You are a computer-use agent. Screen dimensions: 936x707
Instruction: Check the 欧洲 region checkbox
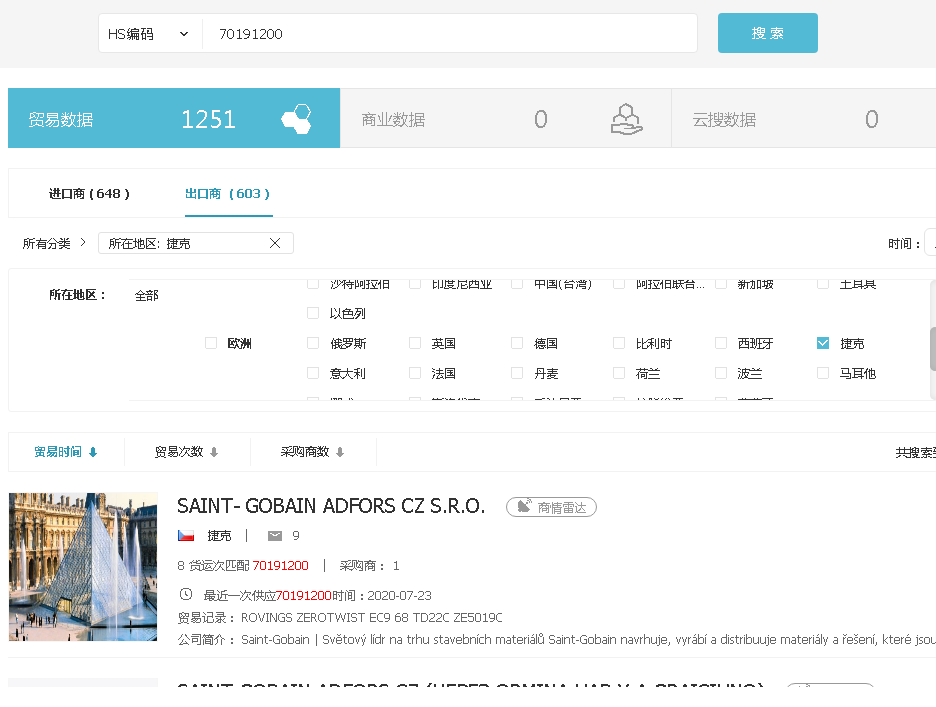pyautogui.click(x=211, y=343)
